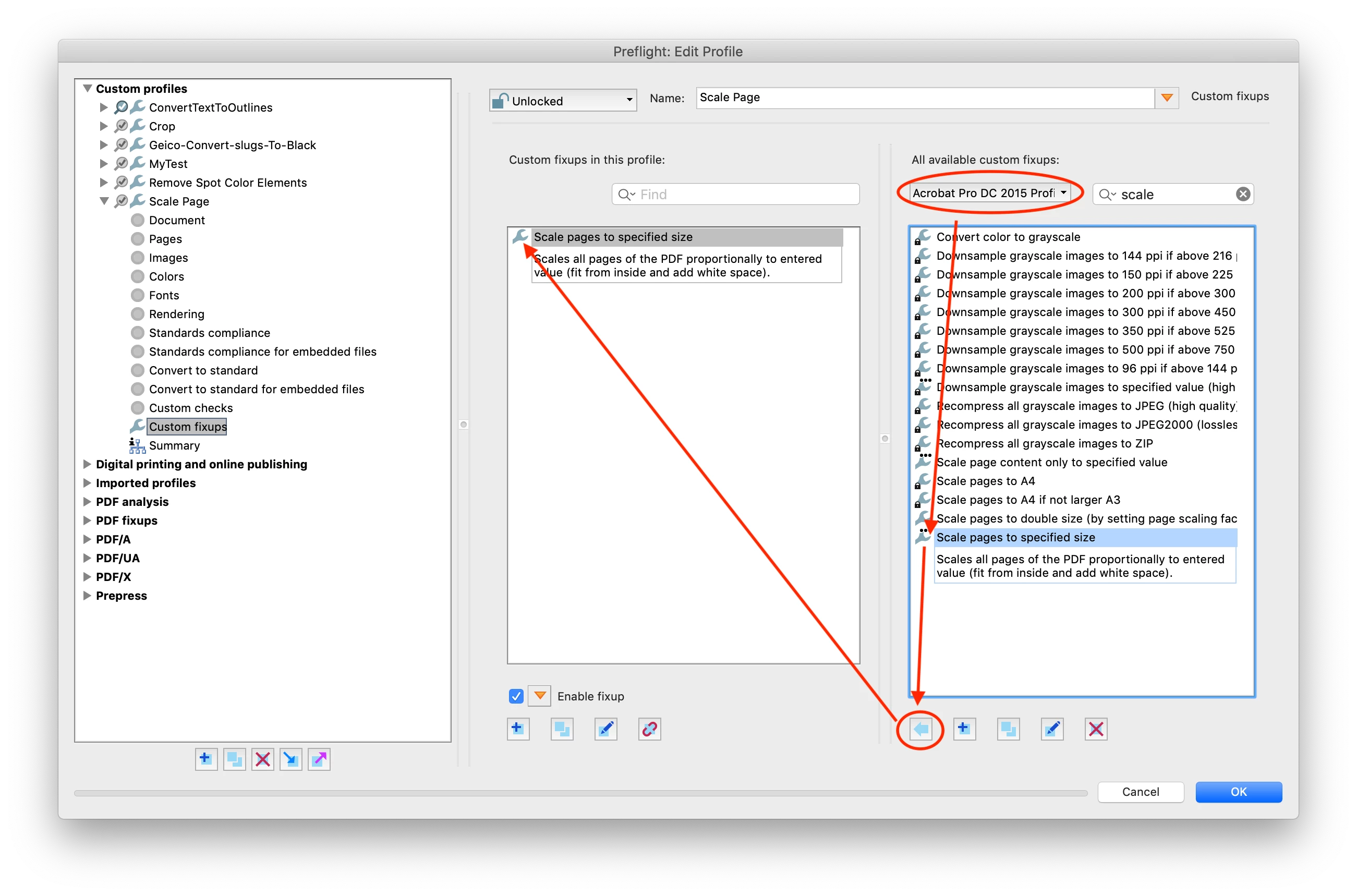Expand the PDF/X profiles group

[87, 577]
